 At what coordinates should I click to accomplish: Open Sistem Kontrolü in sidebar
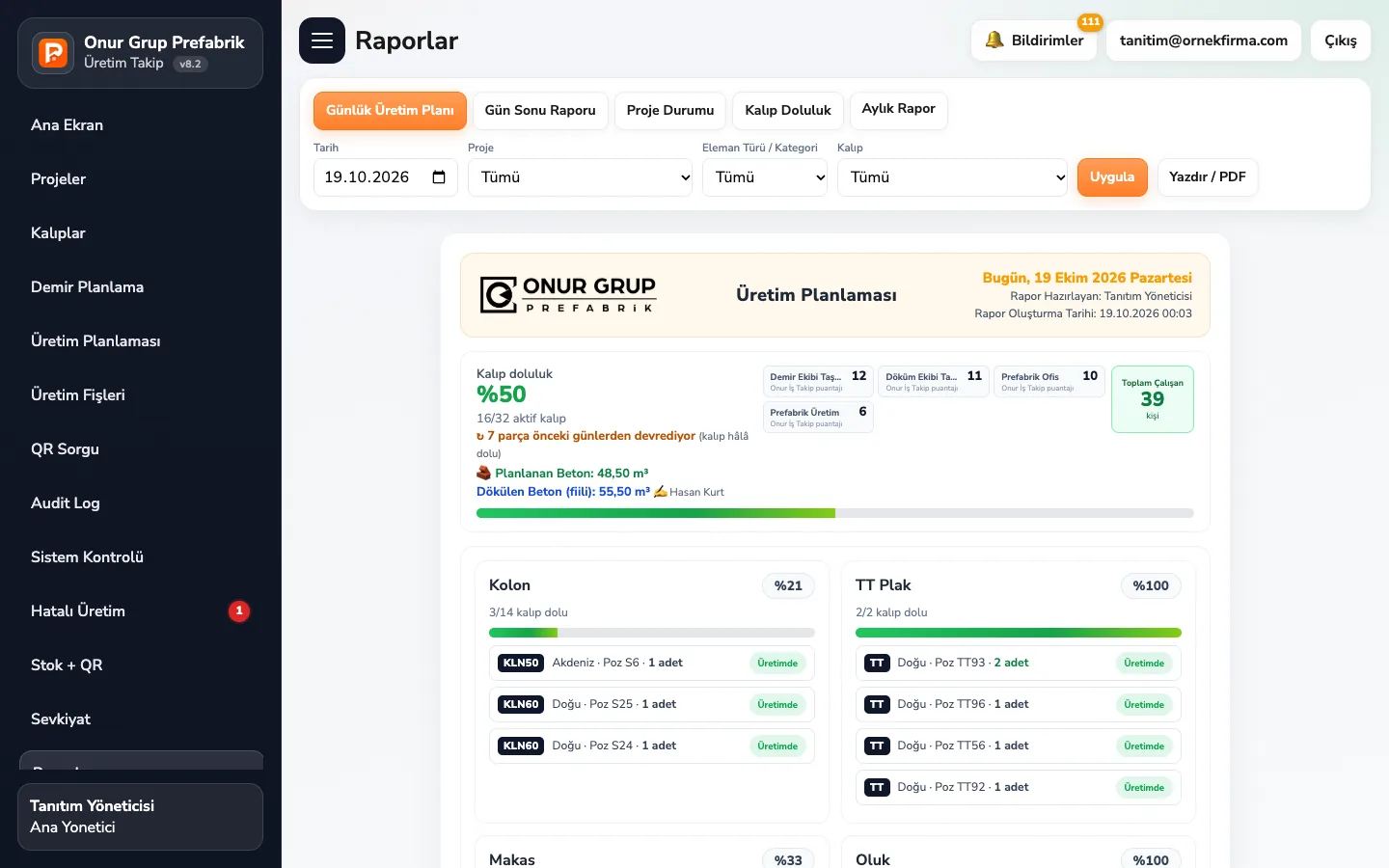[x=140, y=557]
